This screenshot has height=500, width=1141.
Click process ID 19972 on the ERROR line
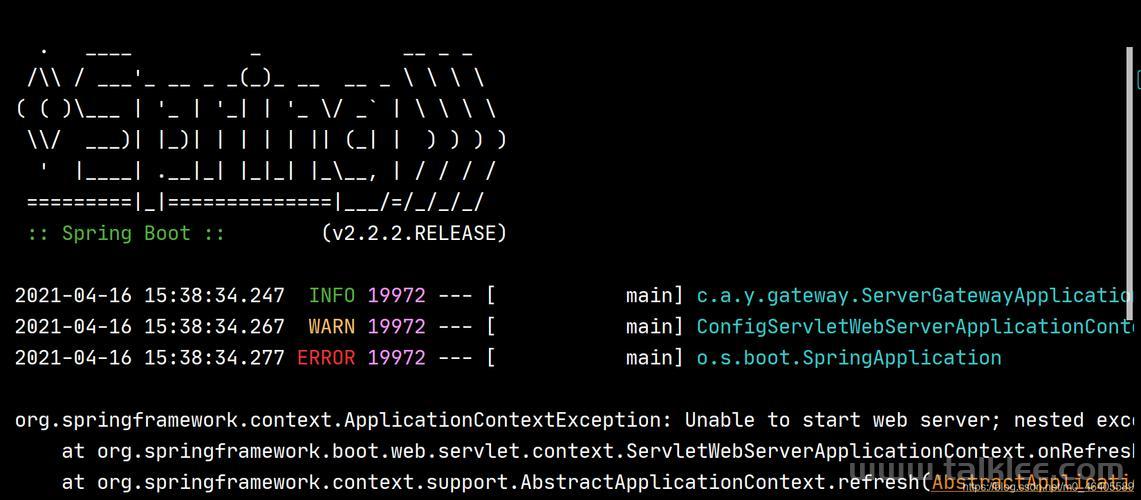[x=396, y=358]
